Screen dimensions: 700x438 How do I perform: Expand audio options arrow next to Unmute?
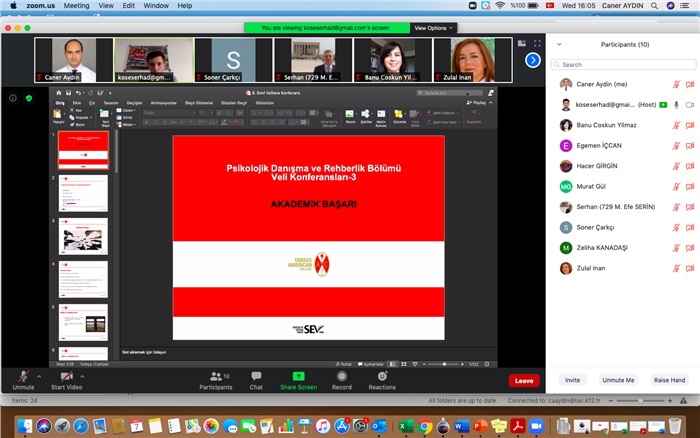point(39,376)
